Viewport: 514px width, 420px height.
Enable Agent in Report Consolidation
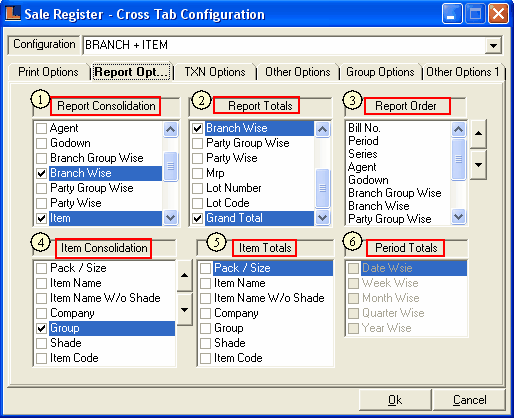(41, 129)
